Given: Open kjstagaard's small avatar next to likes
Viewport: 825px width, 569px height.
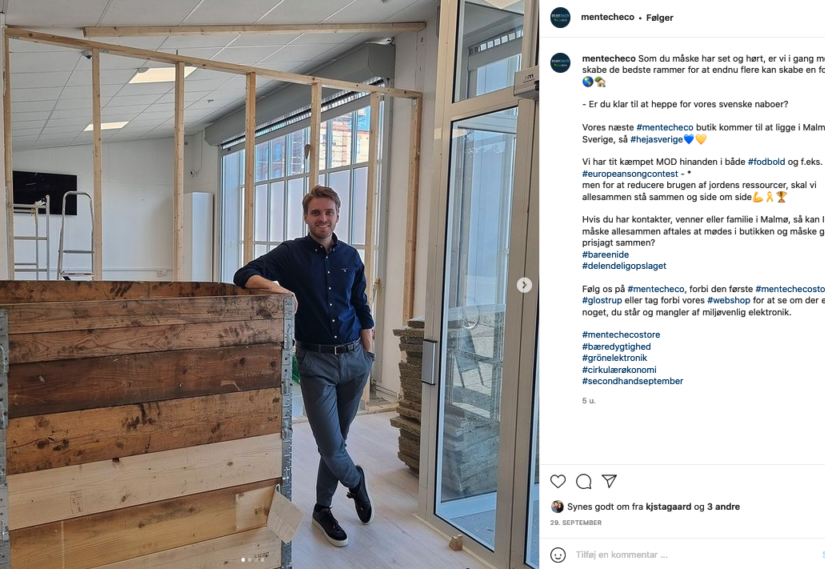Looking at the screenshot, I should click(557, 507).
